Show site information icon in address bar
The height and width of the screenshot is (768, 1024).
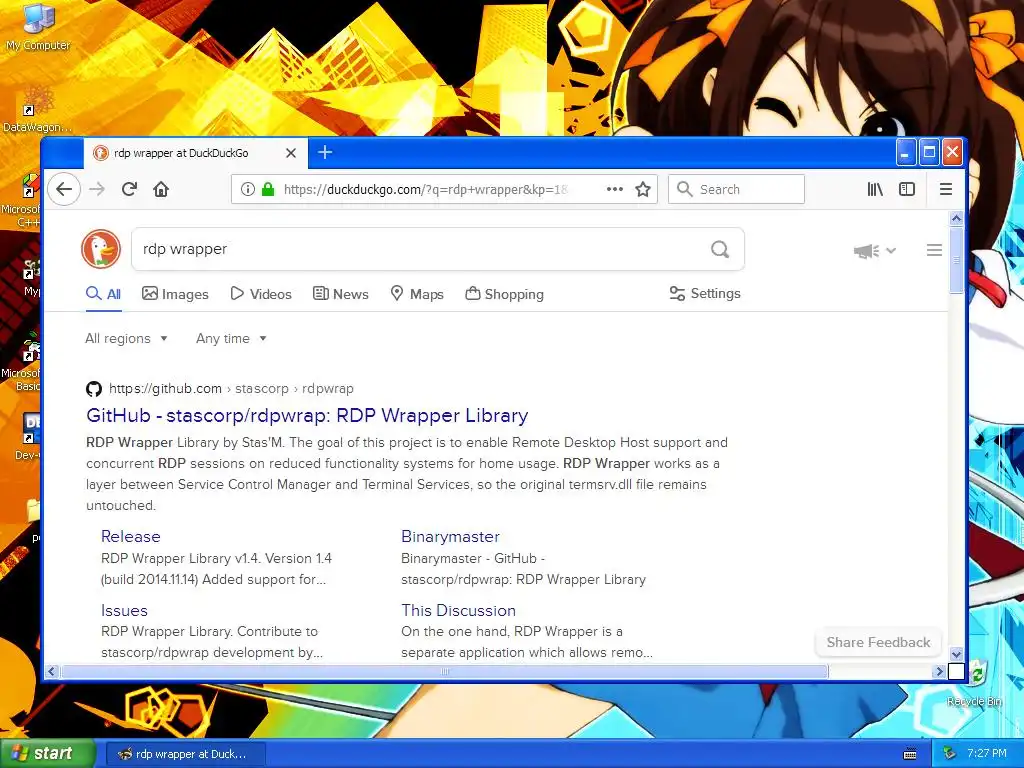(x=248, y=189)
